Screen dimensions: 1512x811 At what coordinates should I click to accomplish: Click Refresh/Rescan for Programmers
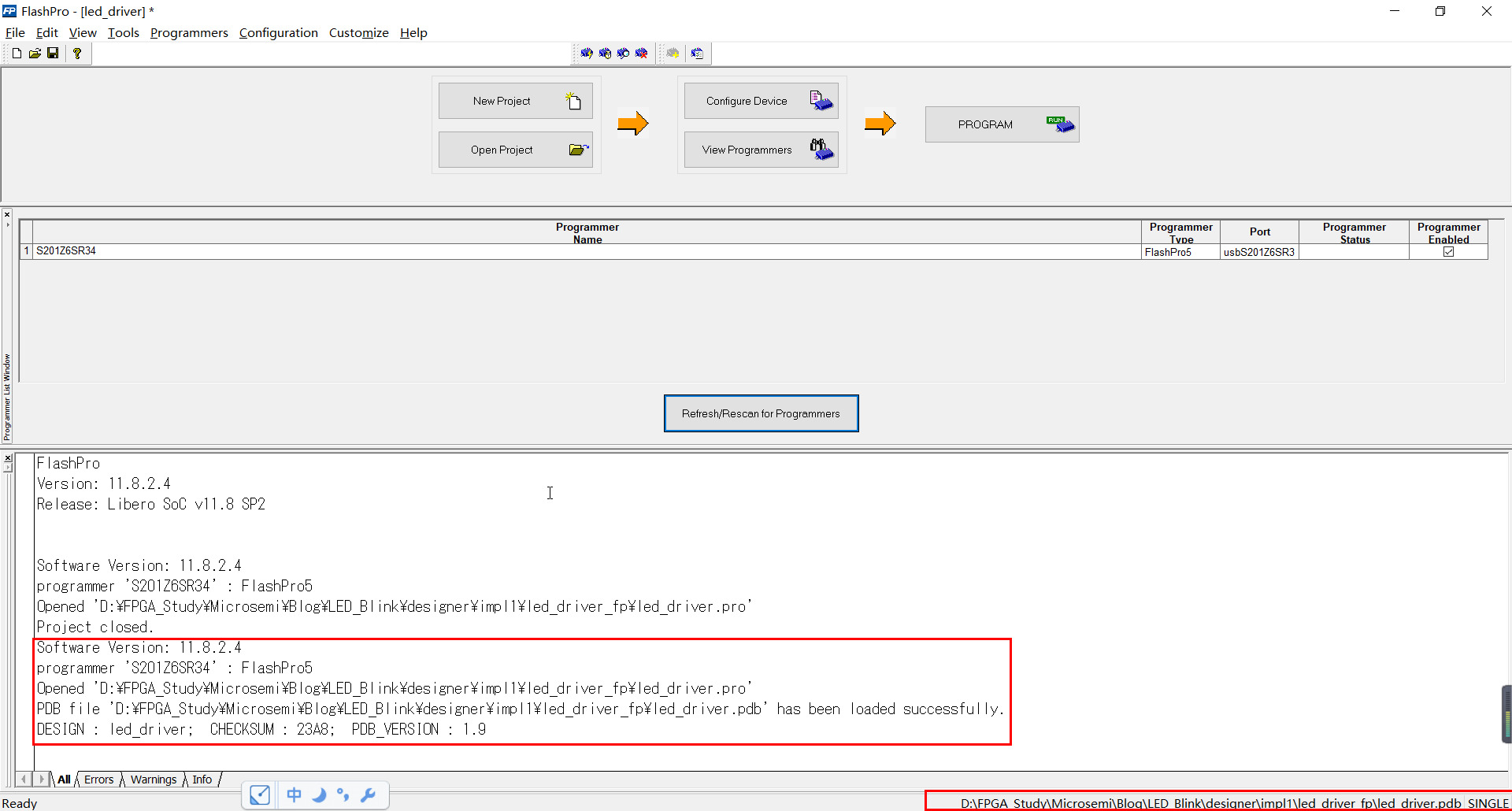point(761,413)
